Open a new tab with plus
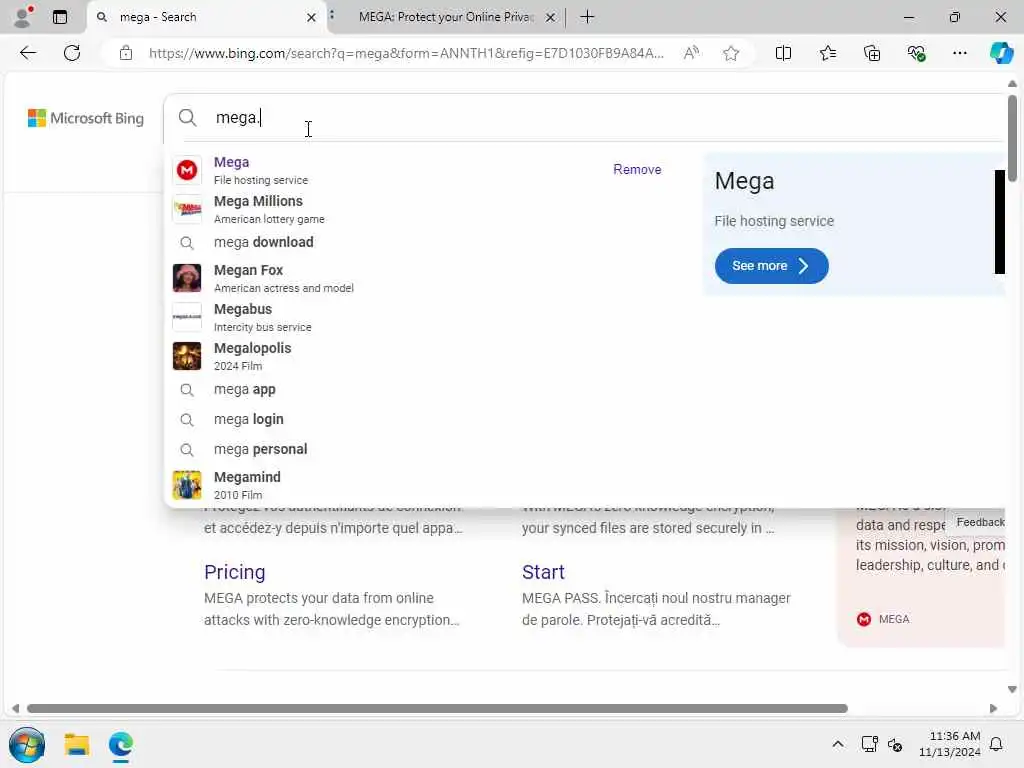Screen dimensions: 1024x768 (587, 17)
